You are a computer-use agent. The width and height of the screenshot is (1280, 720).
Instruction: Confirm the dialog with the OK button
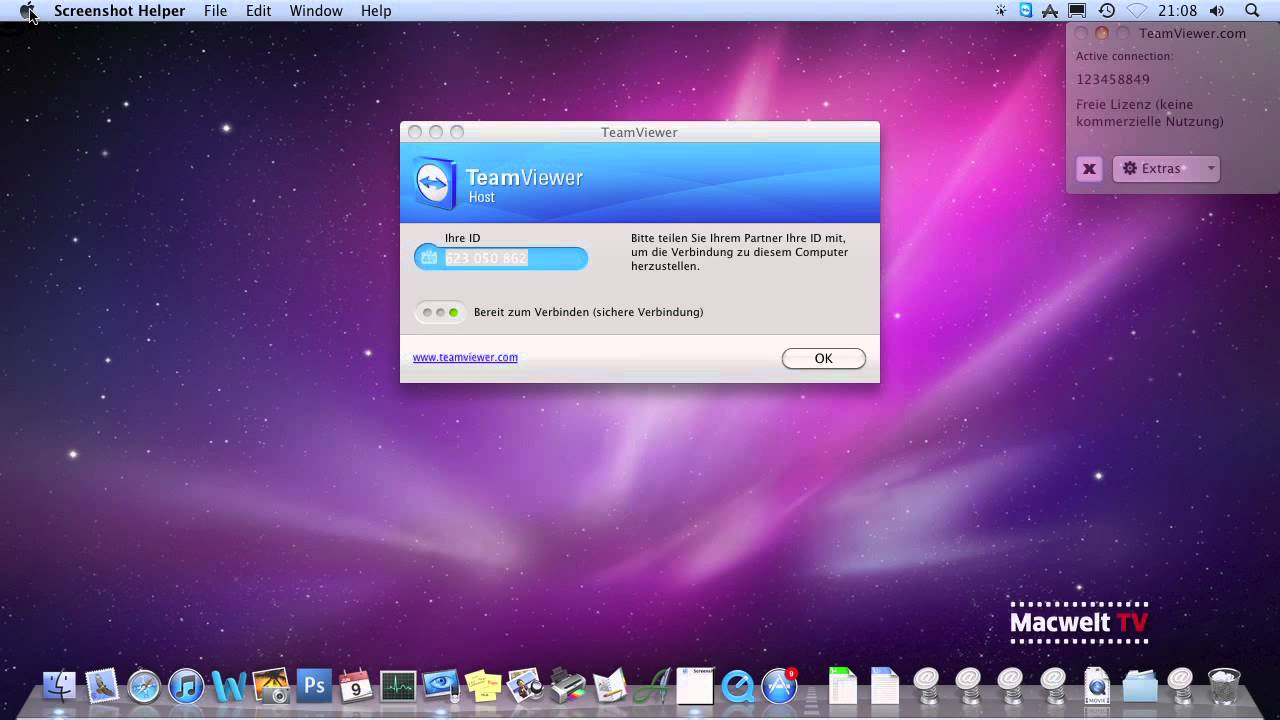[x=823, y=358]
